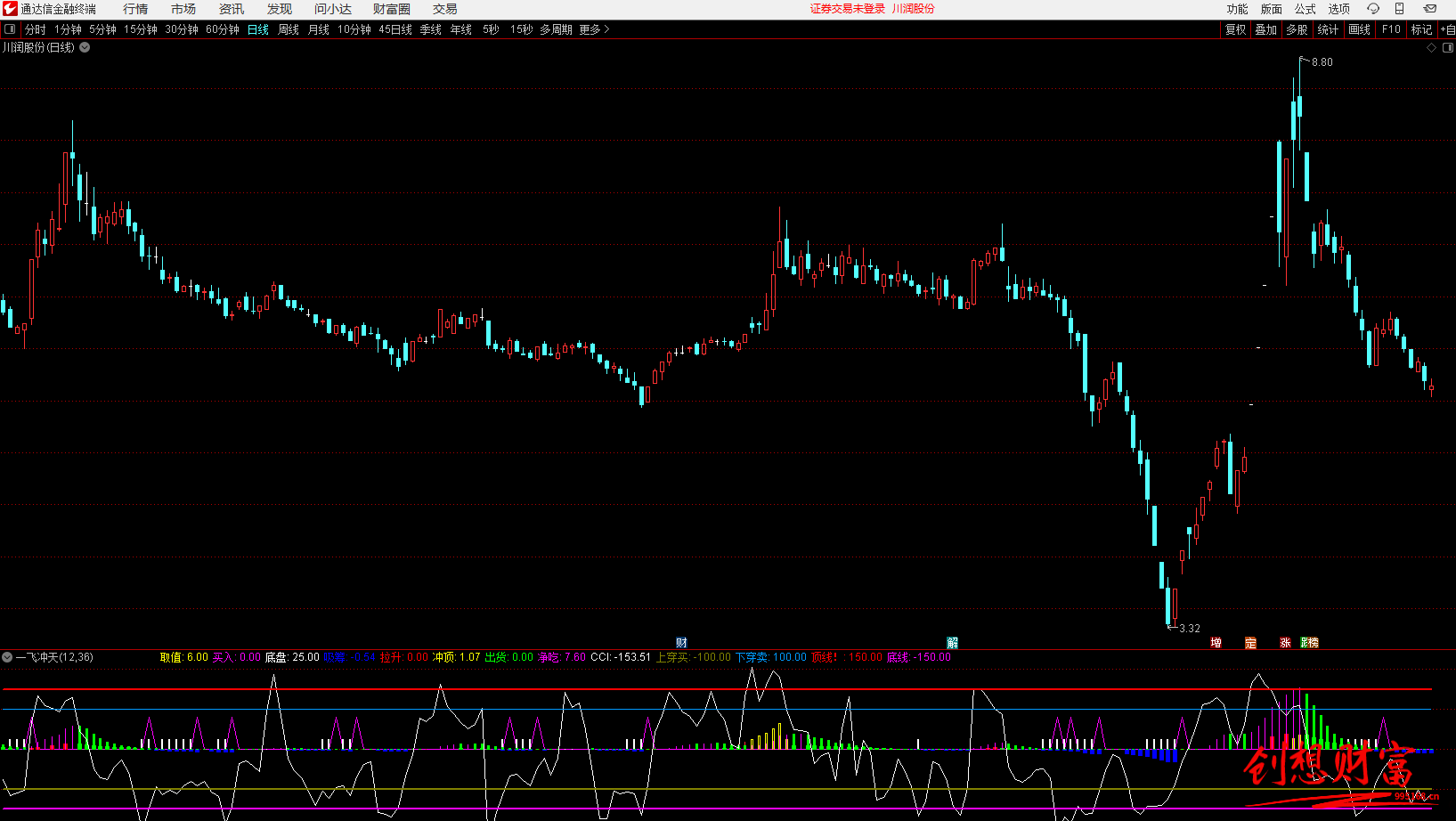This screenshot has width=1456, height=821.
Task: Open the customer service headset icon
Action: tap(1373, 9)
